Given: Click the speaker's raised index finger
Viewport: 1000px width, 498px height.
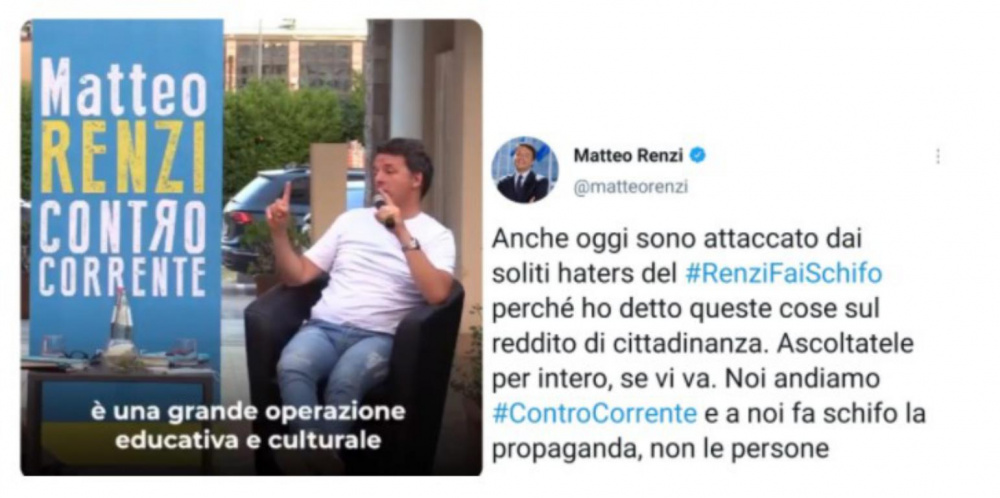Looking at the screenshot, I should click(x=286, y=193).
